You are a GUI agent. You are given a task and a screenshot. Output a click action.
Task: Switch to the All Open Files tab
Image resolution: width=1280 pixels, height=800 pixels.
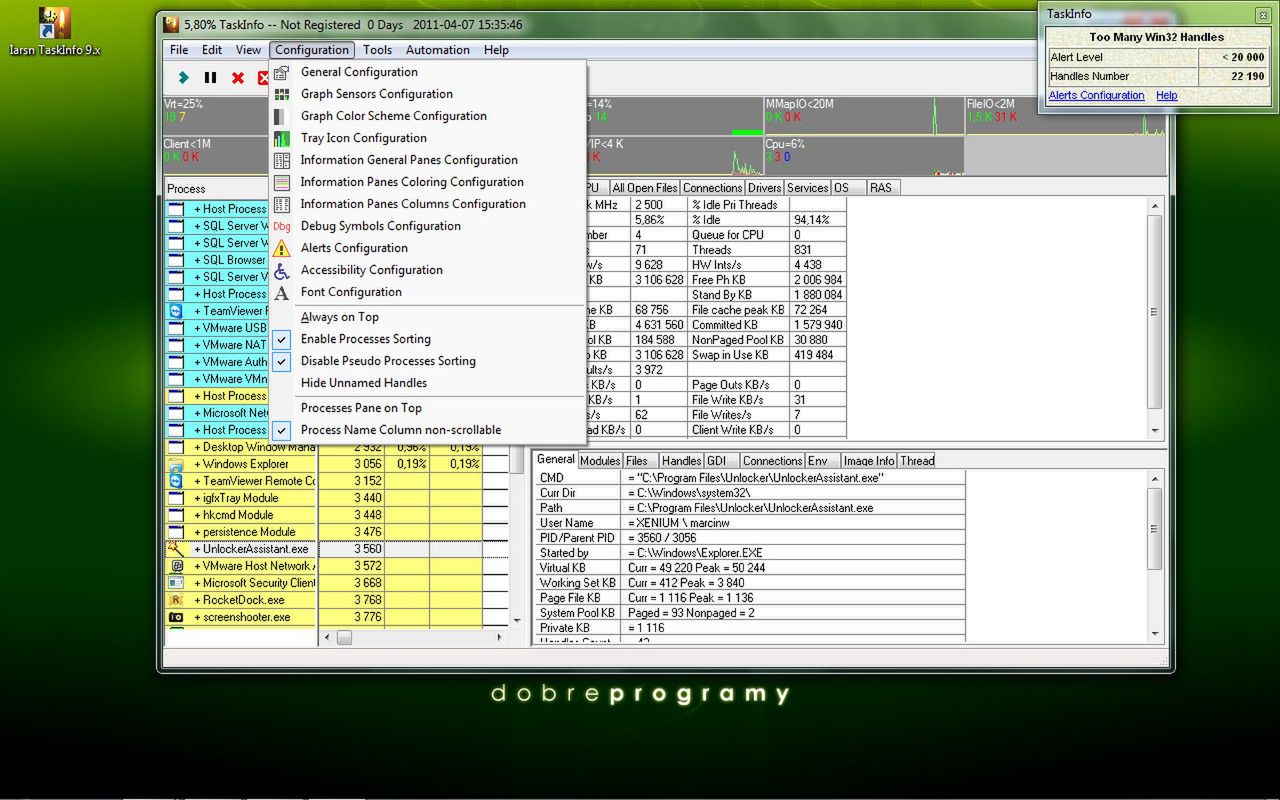[645, 188]
